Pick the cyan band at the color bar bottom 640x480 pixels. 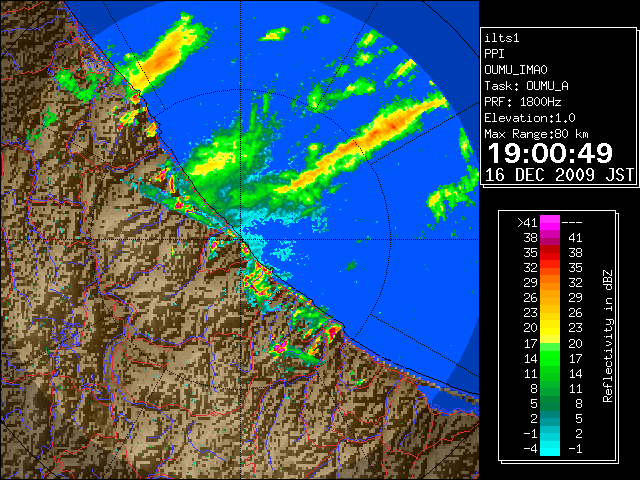coord(550,448)
